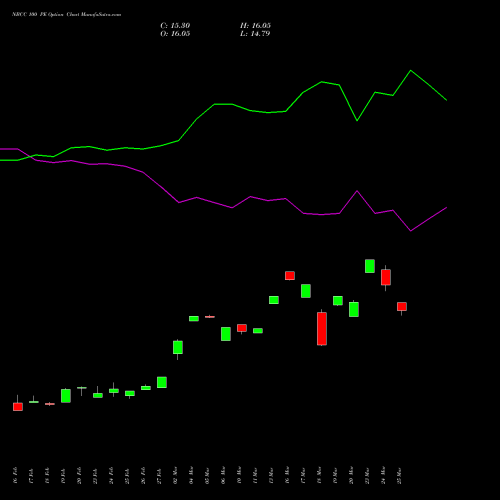Select the red candle for 16 Feb
The image size is (500, 500).
[18, 407]
